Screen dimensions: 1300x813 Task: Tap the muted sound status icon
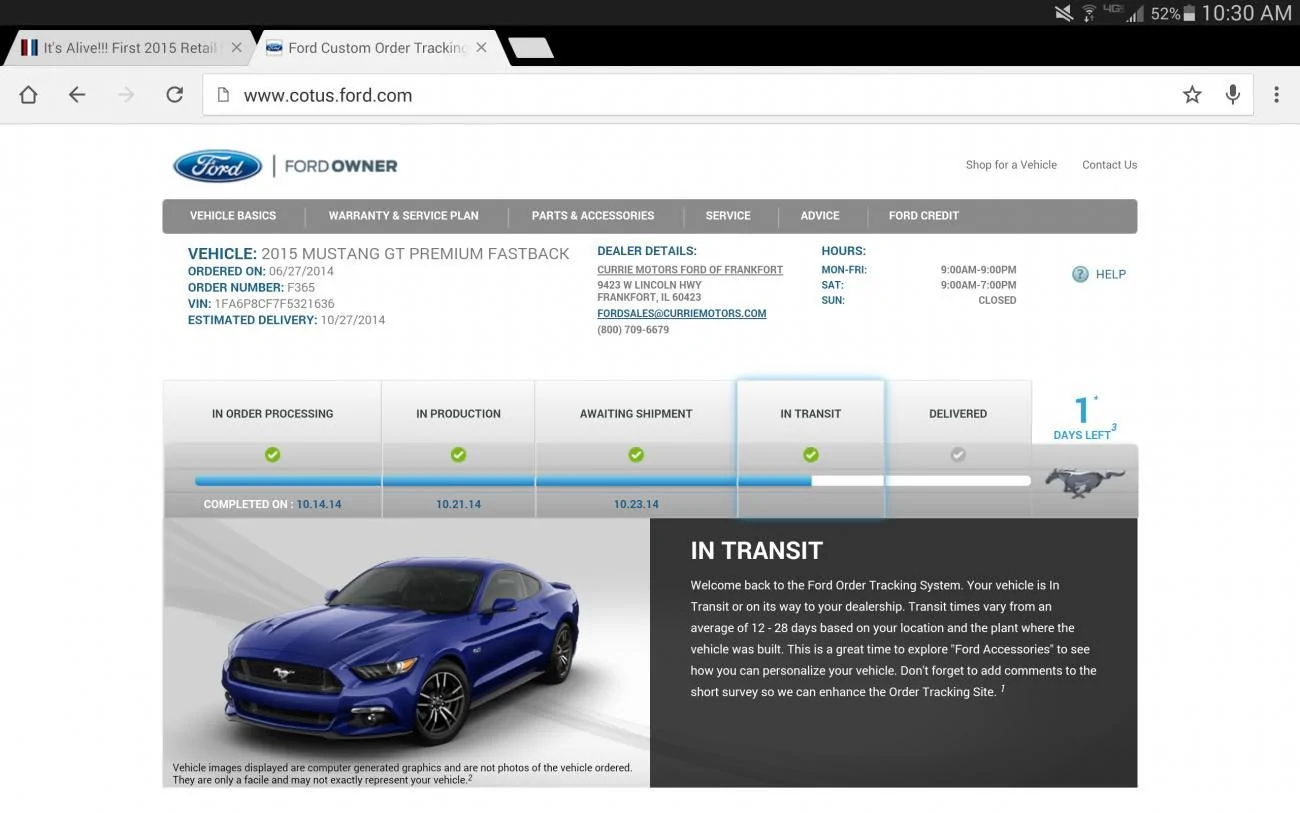[x=1064, y=14]
